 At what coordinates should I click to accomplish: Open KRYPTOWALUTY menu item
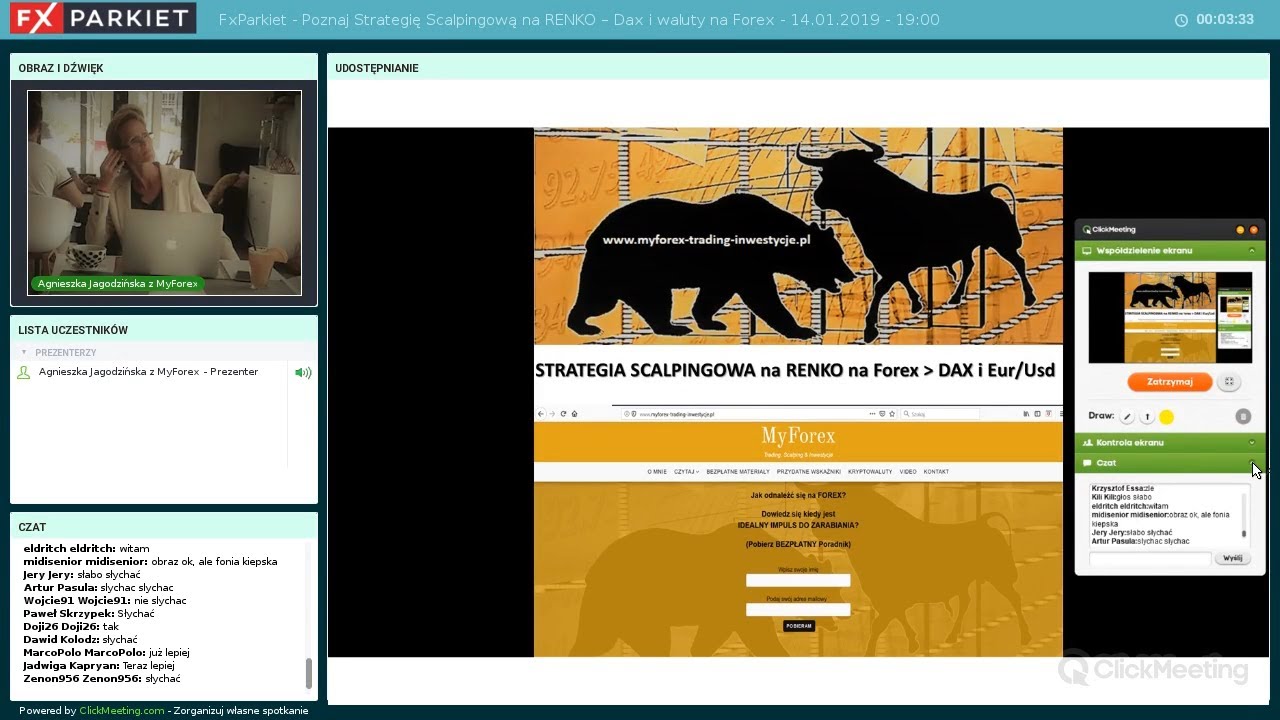point(870,472)
